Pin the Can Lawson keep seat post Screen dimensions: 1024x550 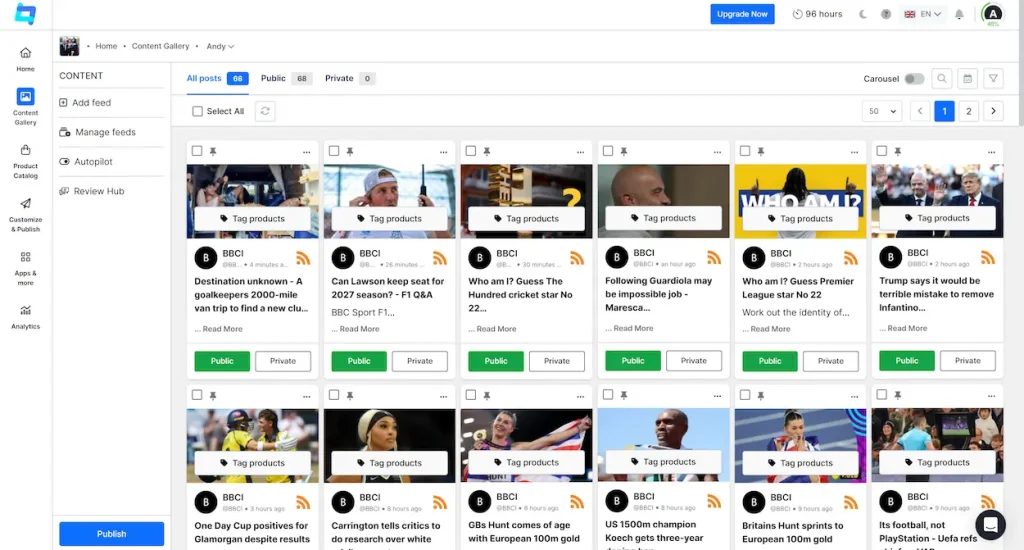350,151
